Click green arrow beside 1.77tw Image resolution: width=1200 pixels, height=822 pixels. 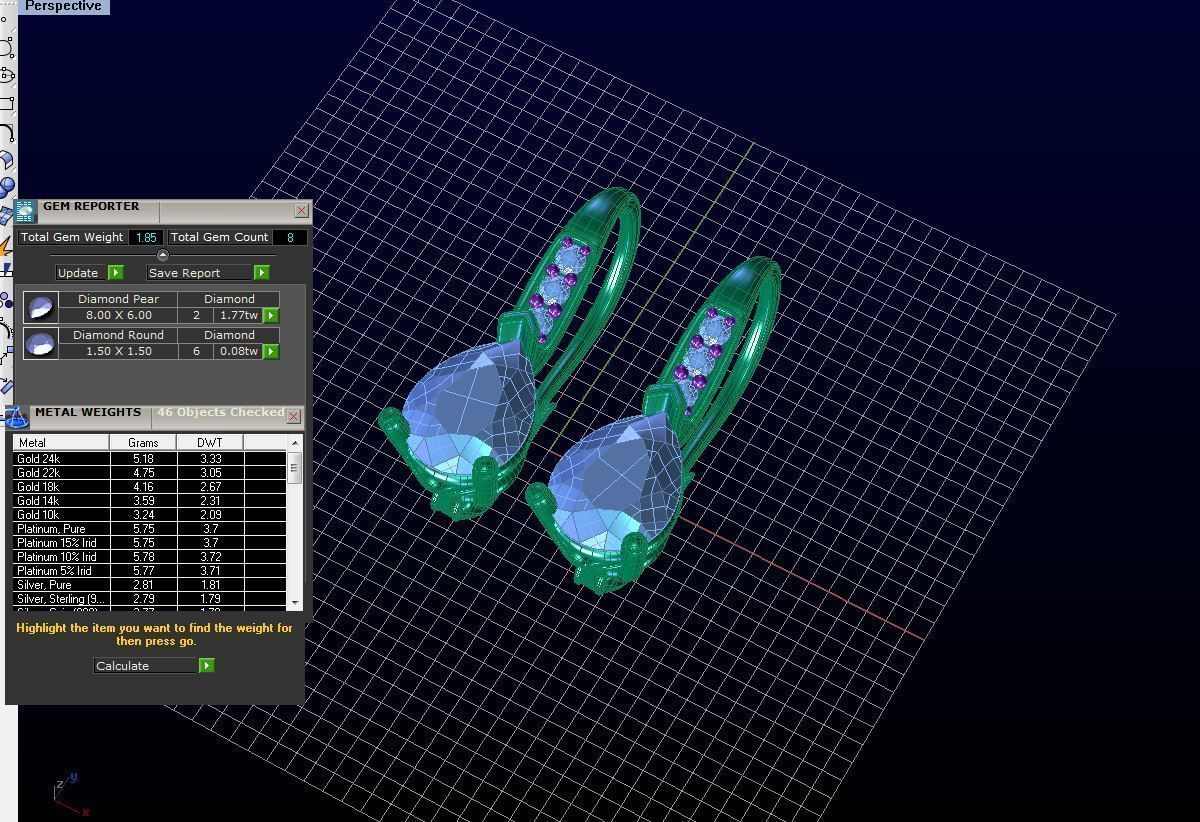[x=271, y=316]
